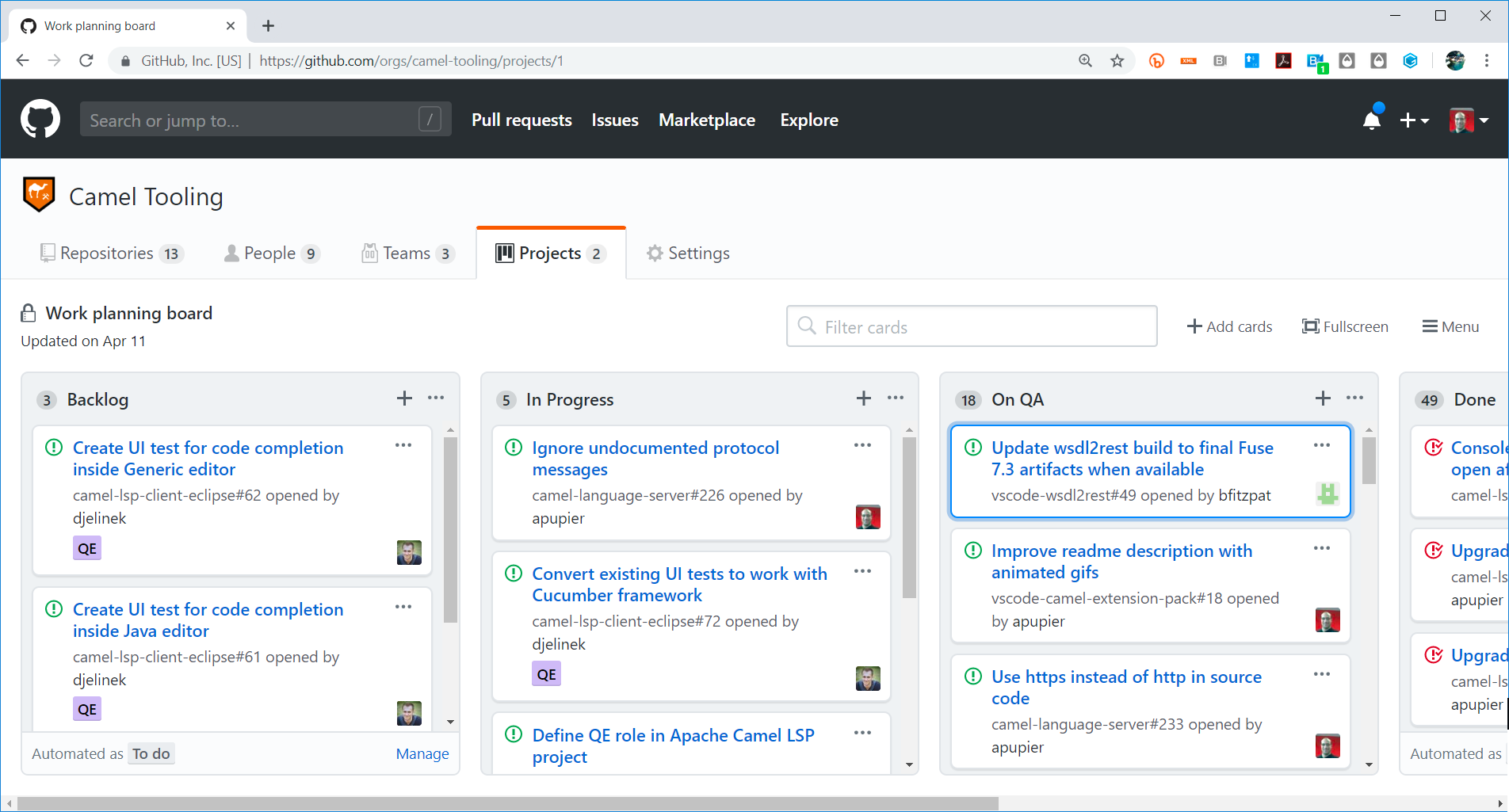Screen dimensions: 1509x812
Task: Click the Manage automation link
Action: point(422,753)
